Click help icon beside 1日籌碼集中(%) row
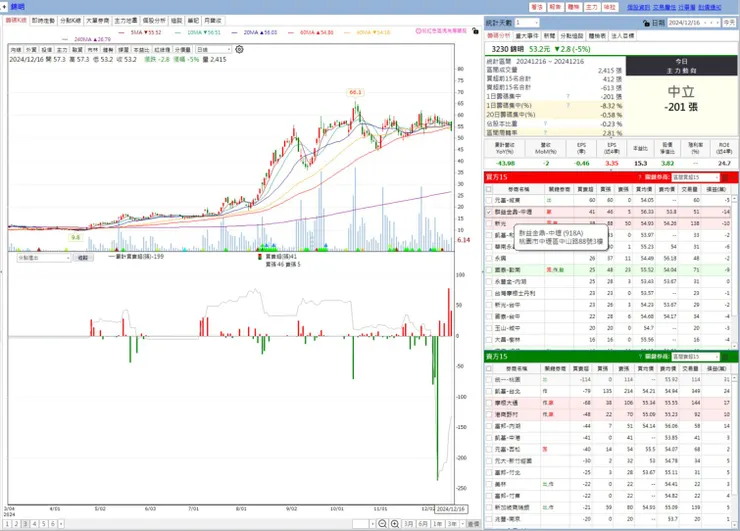 [568, 105]
